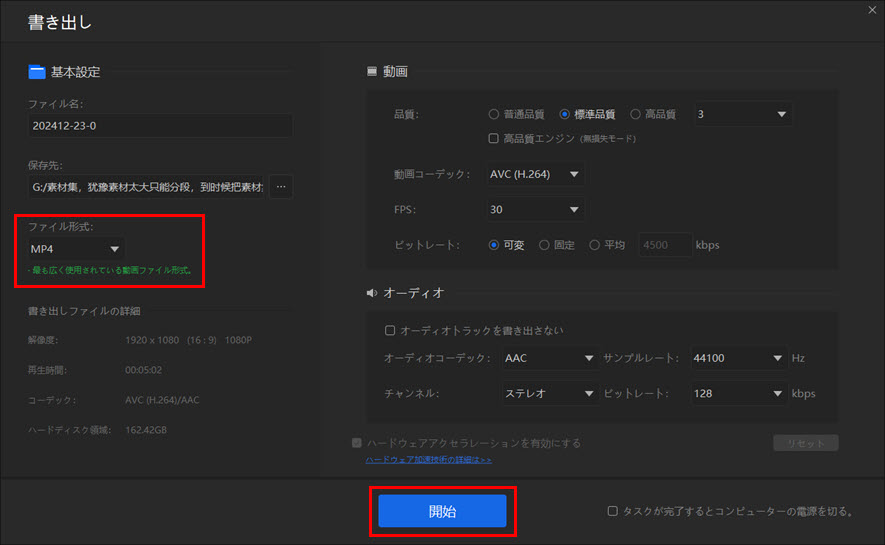
Task: Select 普通品質 quality radio button
Action: tap(494, 114)
